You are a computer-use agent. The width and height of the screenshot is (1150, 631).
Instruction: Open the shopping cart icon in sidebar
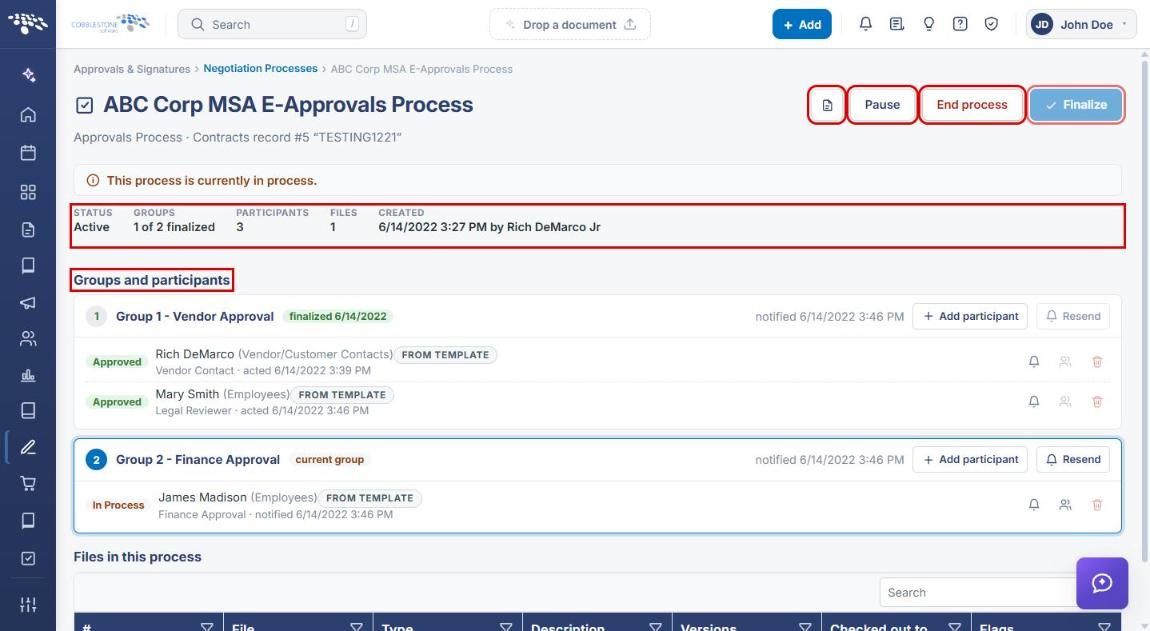(28, 484)
